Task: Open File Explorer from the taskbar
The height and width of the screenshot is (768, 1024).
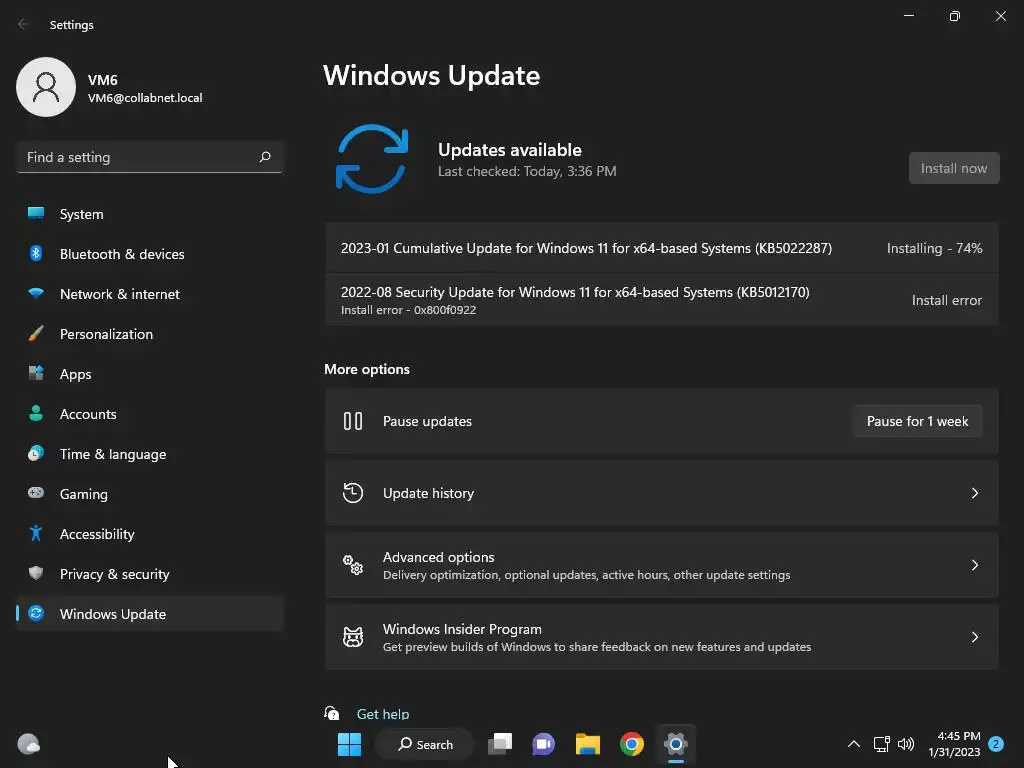Action: coord(587,744)
